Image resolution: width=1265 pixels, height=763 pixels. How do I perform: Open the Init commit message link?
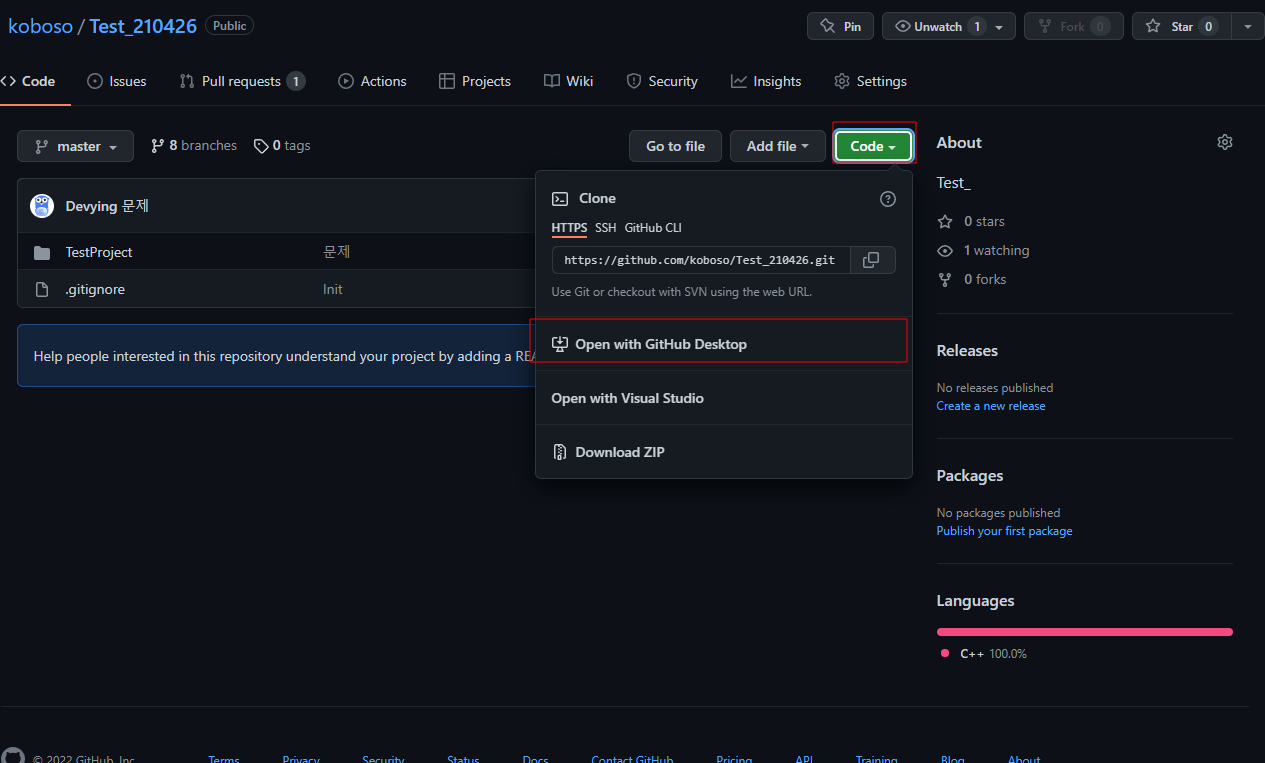click(333, 290)
